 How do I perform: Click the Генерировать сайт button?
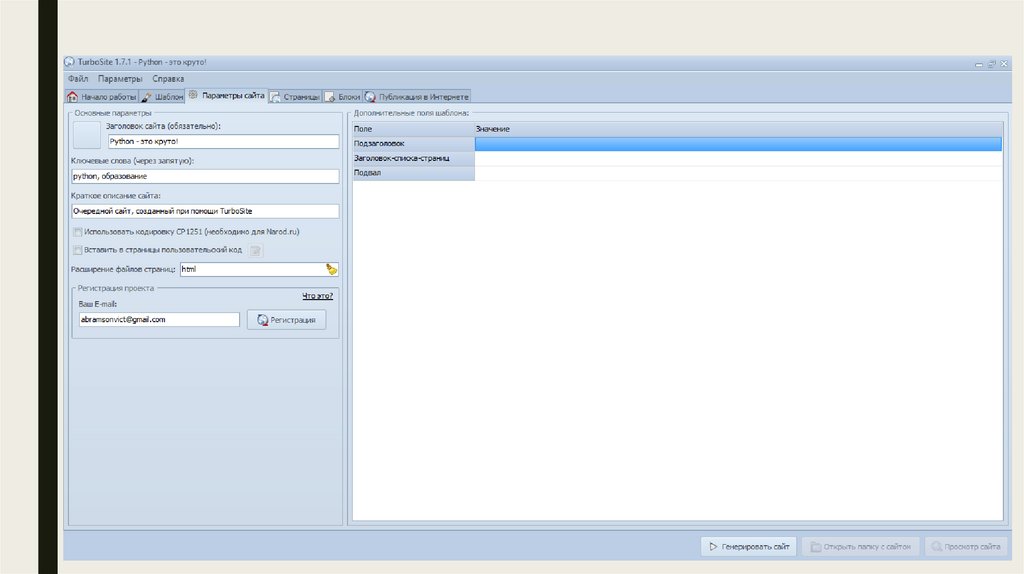749,546
